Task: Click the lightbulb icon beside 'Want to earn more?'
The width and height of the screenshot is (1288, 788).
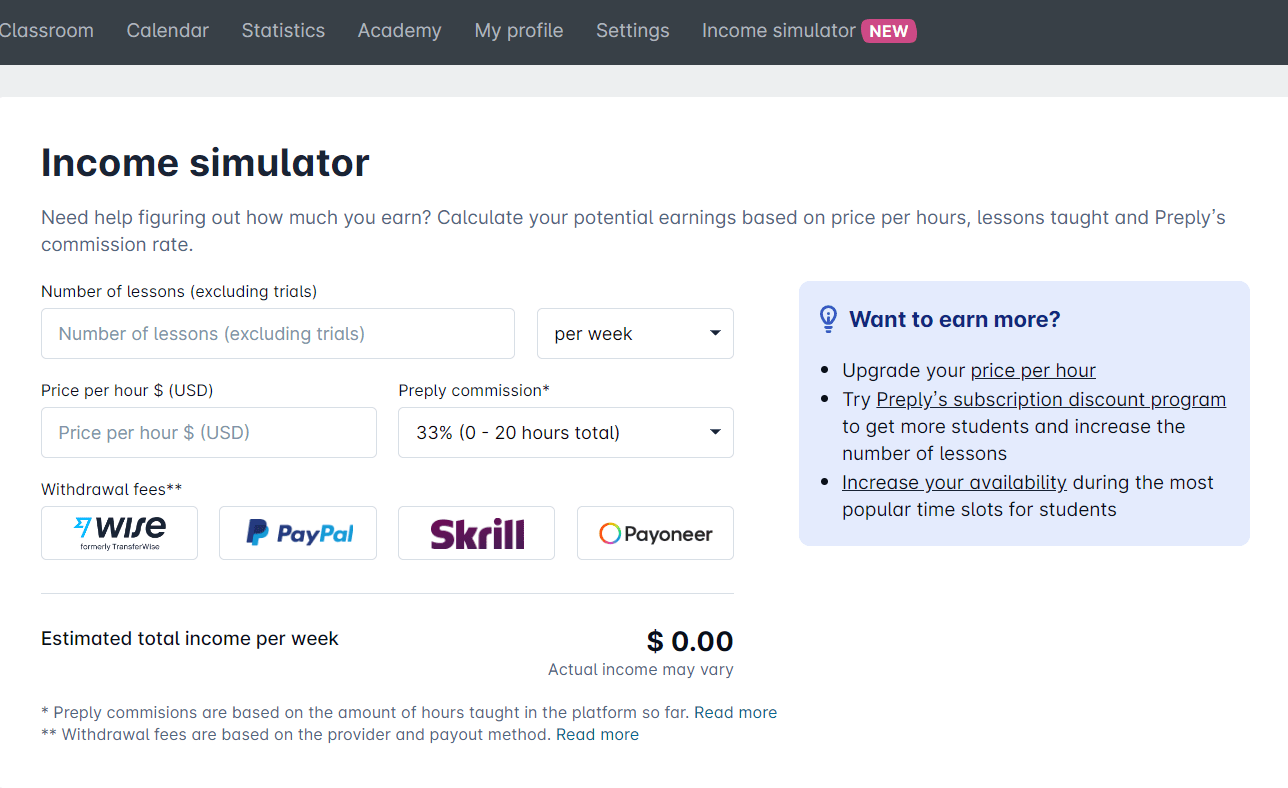Action: click(x=828, y=319)
